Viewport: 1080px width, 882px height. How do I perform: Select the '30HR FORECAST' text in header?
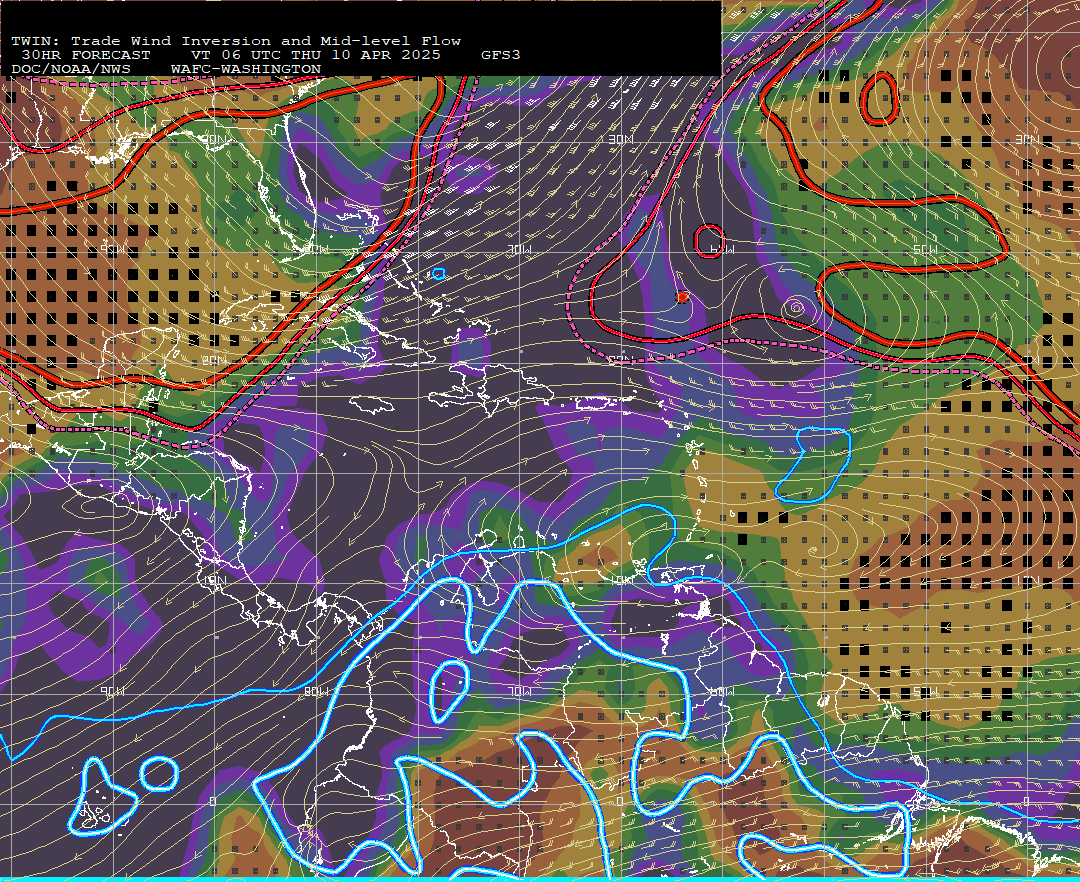click(86, 55)
